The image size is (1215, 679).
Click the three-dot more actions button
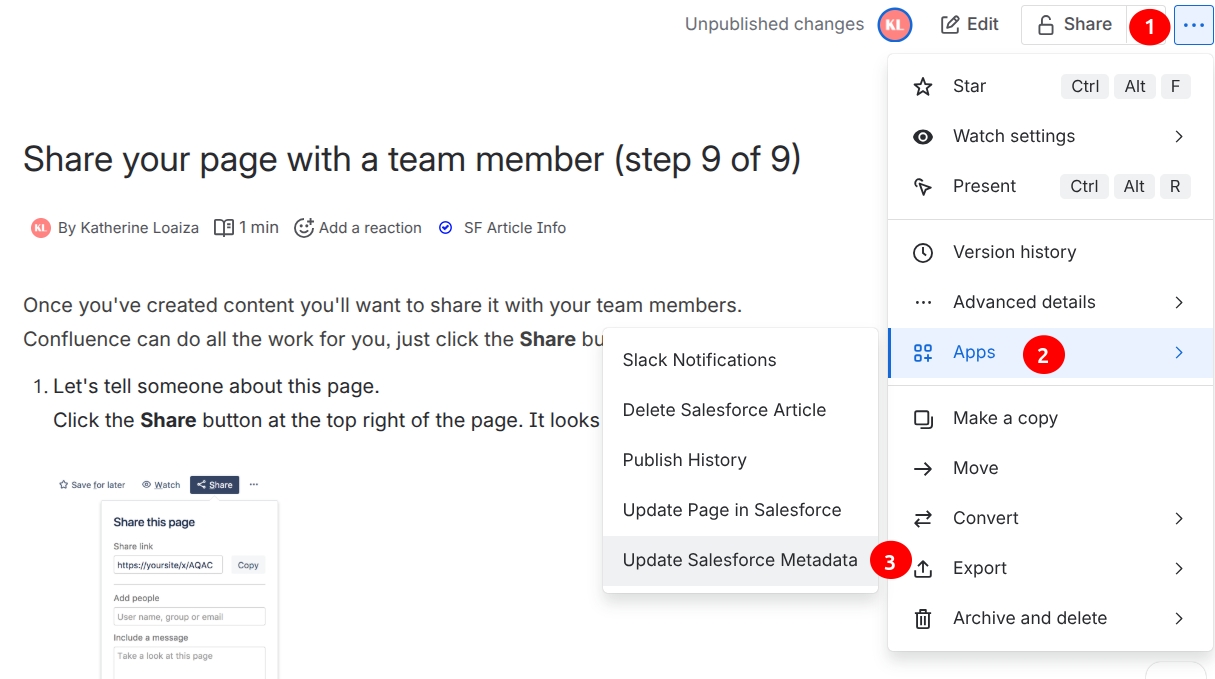coord(1194,25)
